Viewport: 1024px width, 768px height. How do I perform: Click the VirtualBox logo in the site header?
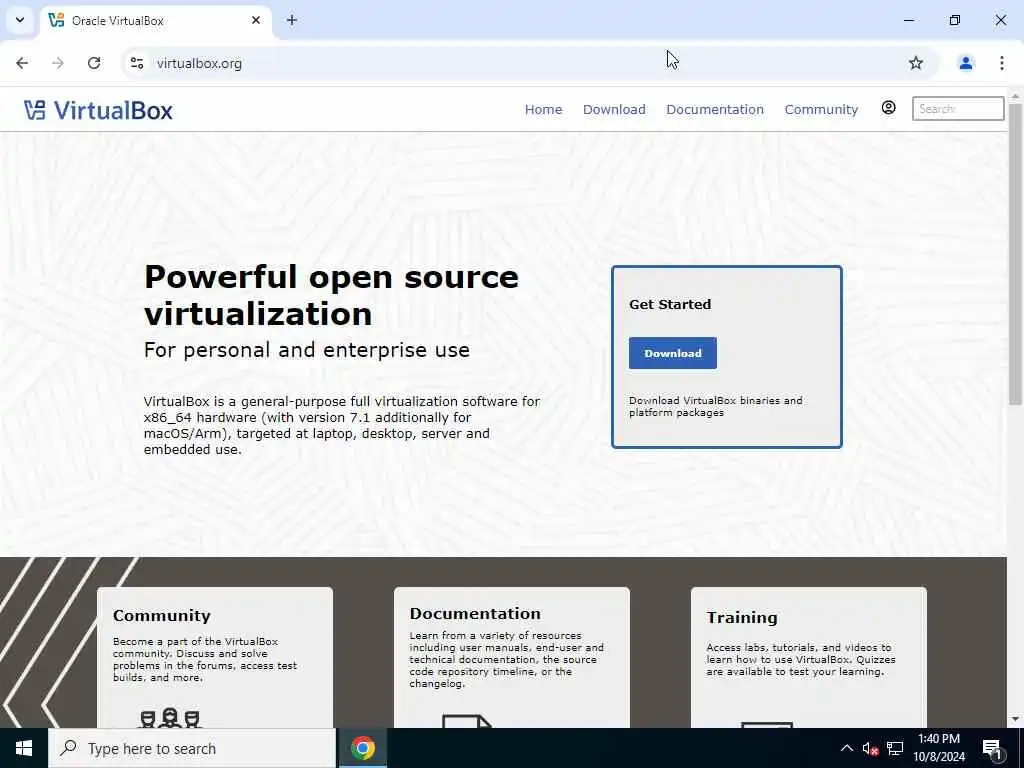coord(99,110)
